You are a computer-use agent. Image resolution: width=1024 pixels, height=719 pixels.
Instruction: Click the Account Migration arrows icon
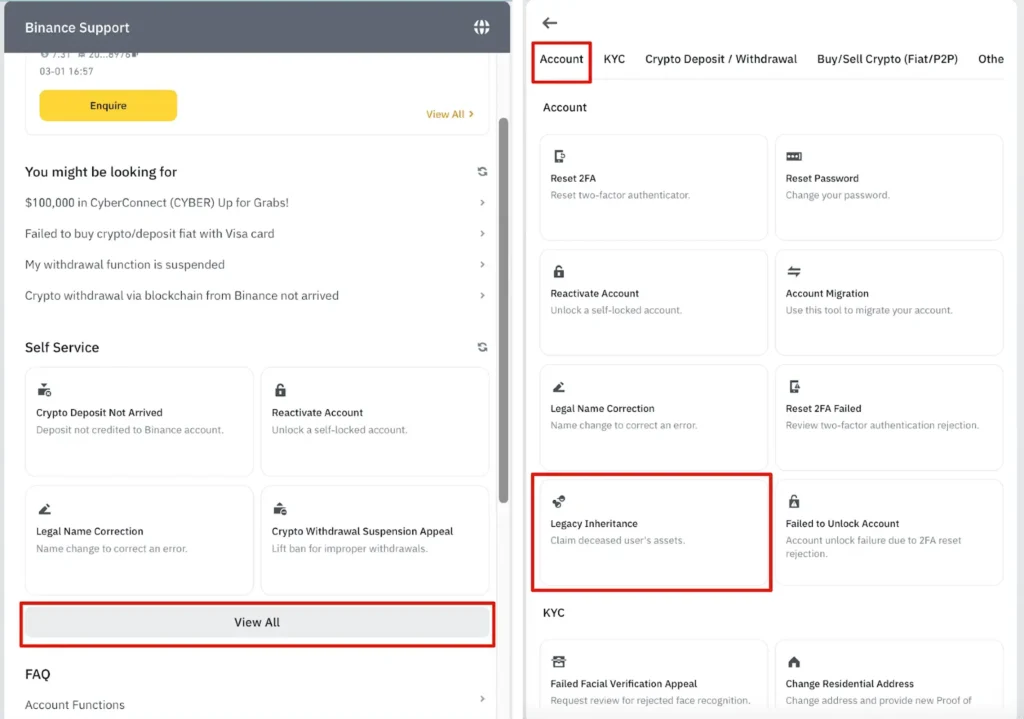[794, 272]
